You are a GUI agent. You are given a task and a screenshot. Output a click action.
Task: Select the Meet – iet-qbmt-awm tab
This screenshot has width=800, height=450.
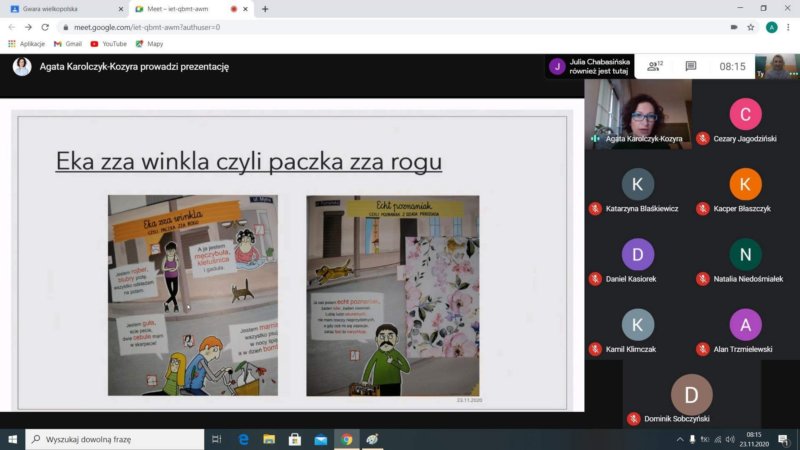click(191, 9)
